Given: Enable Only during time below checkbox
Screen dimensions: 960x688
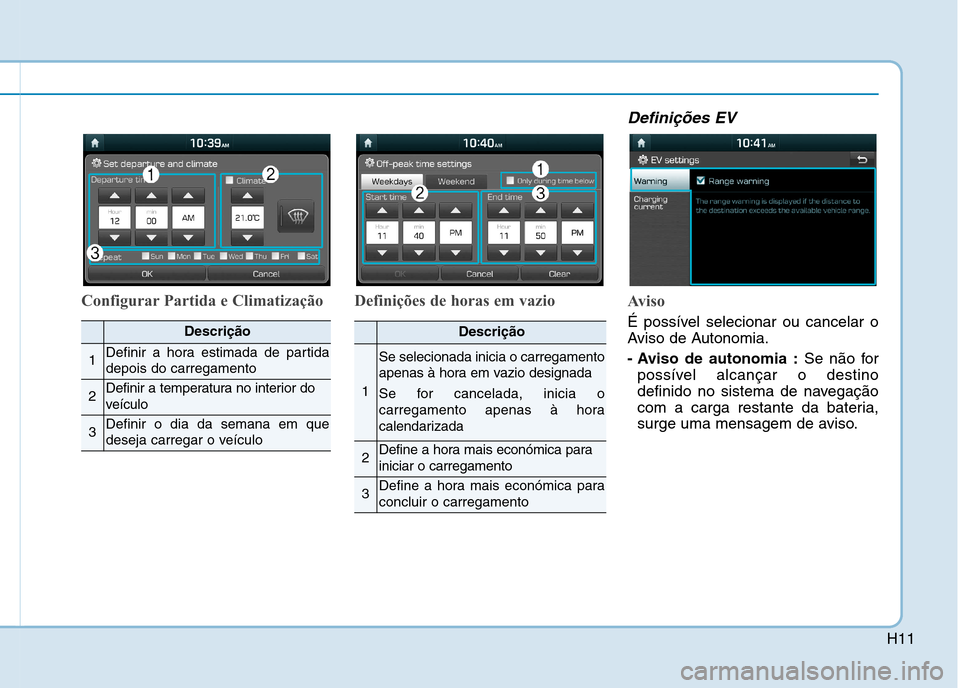Looking at the screenshot, I should [510, 181].
